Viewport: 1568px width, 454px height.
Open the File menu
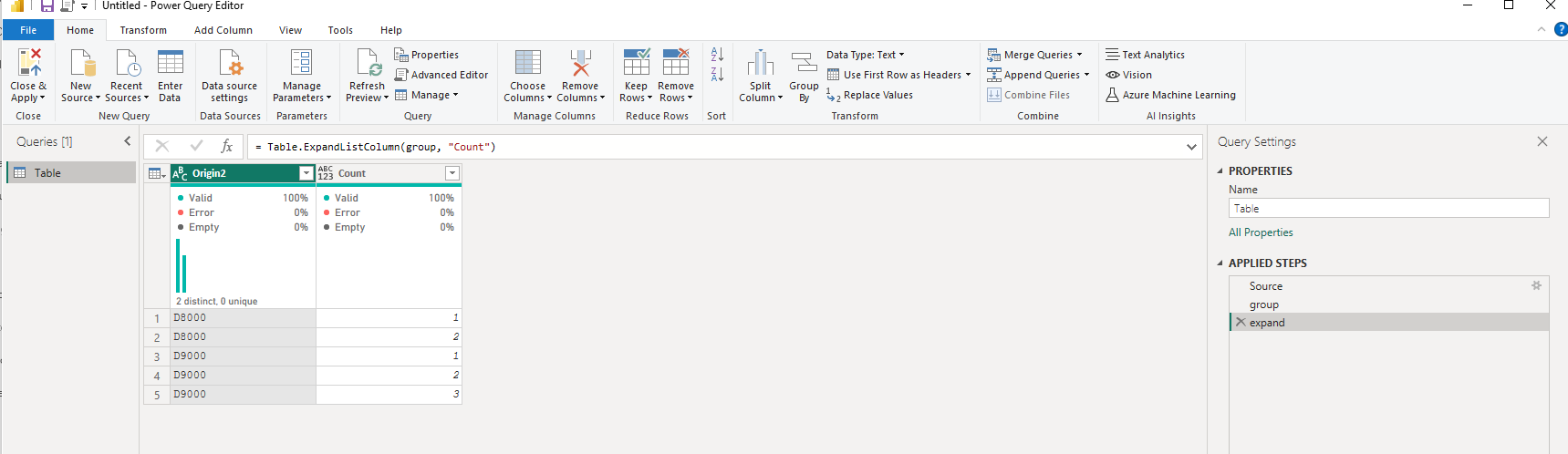(x=28, y=30)
